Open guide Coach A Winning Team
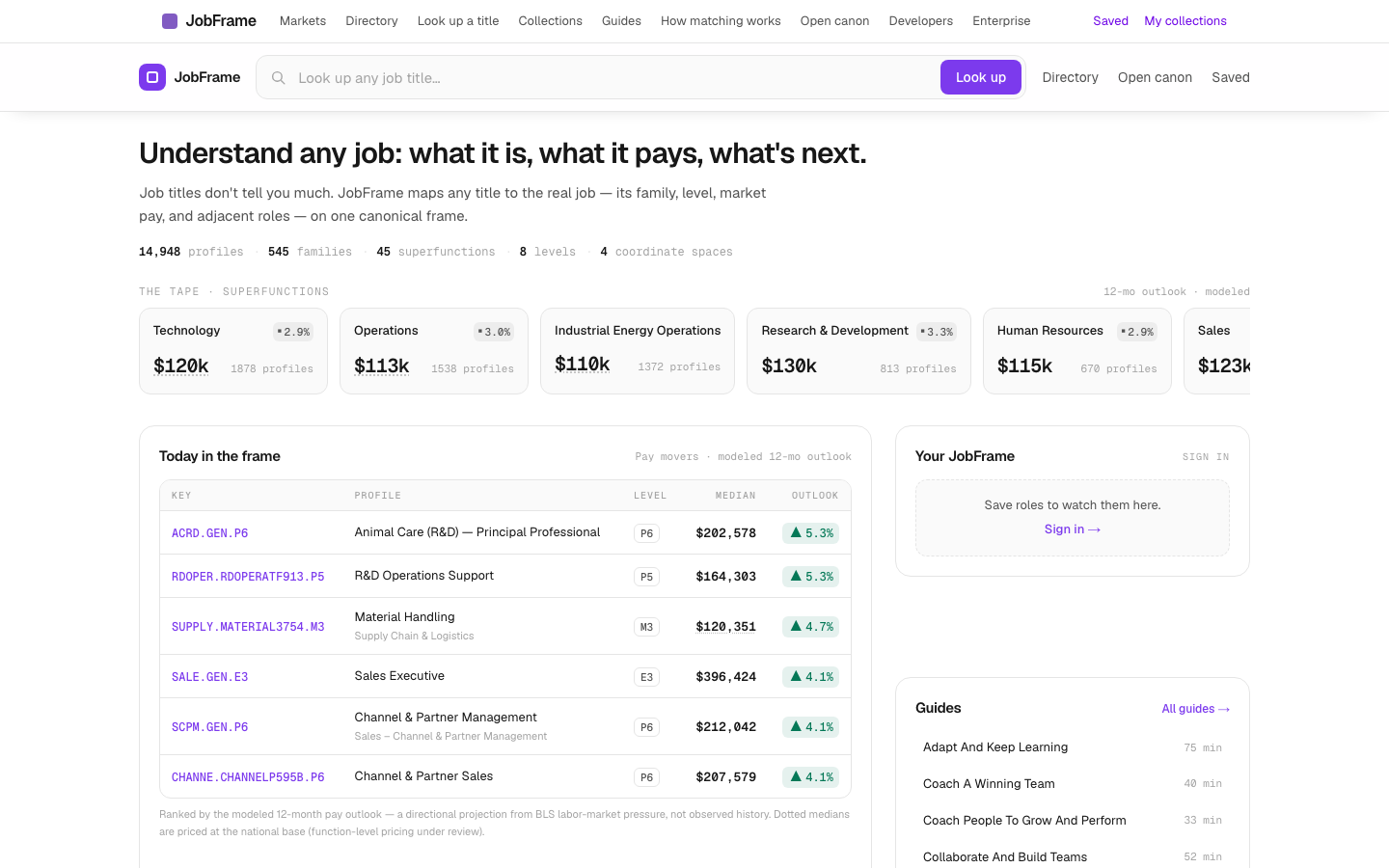1389x868 pixels. 1073,784
